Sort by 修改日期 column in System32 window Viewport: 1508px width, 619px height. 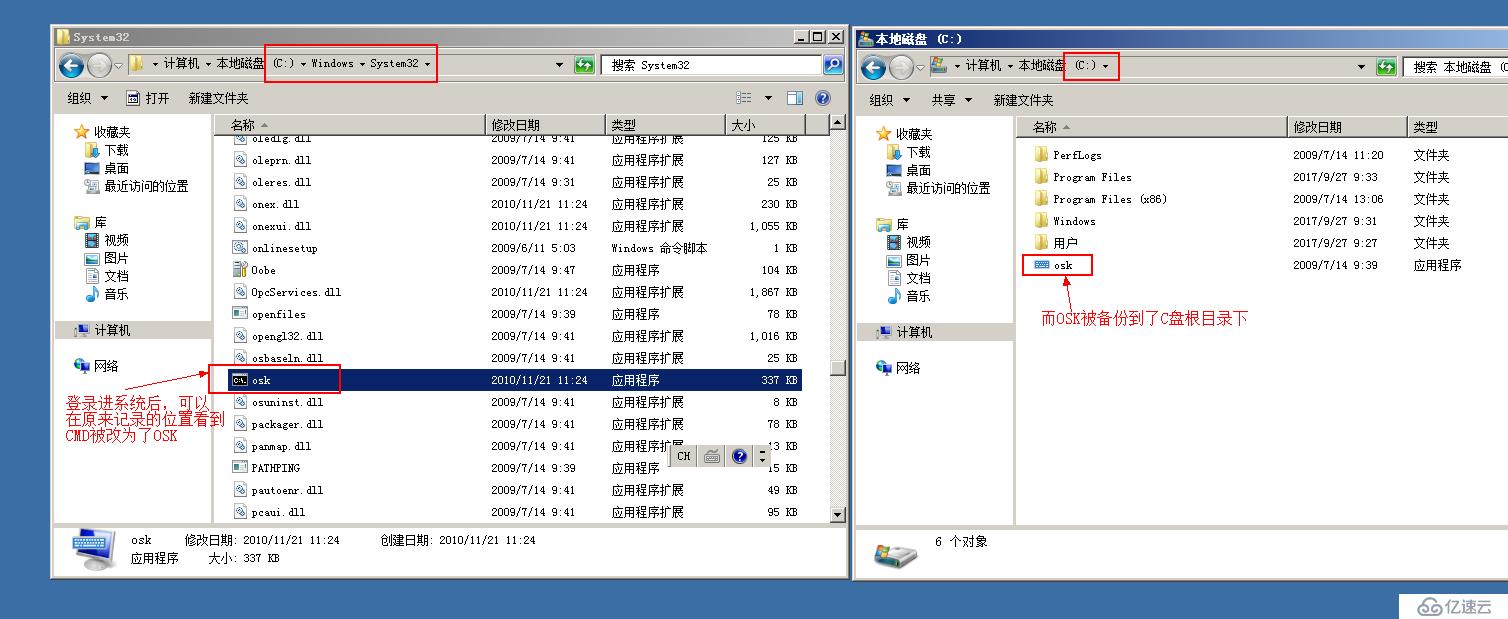click(x=545, y=125)
